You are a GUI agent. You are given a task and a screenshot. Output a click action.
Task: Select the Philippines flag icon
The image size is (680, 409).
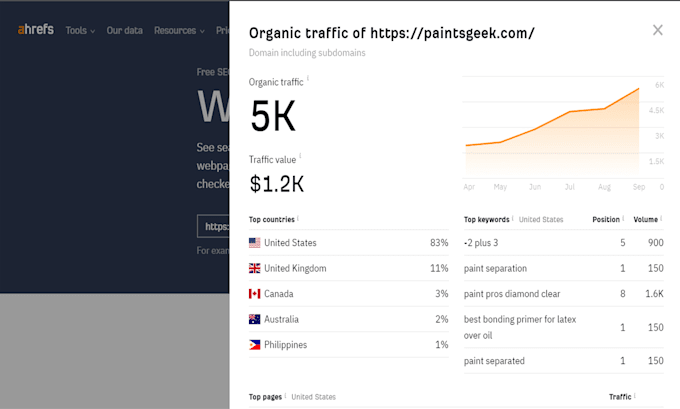point(255,345)
